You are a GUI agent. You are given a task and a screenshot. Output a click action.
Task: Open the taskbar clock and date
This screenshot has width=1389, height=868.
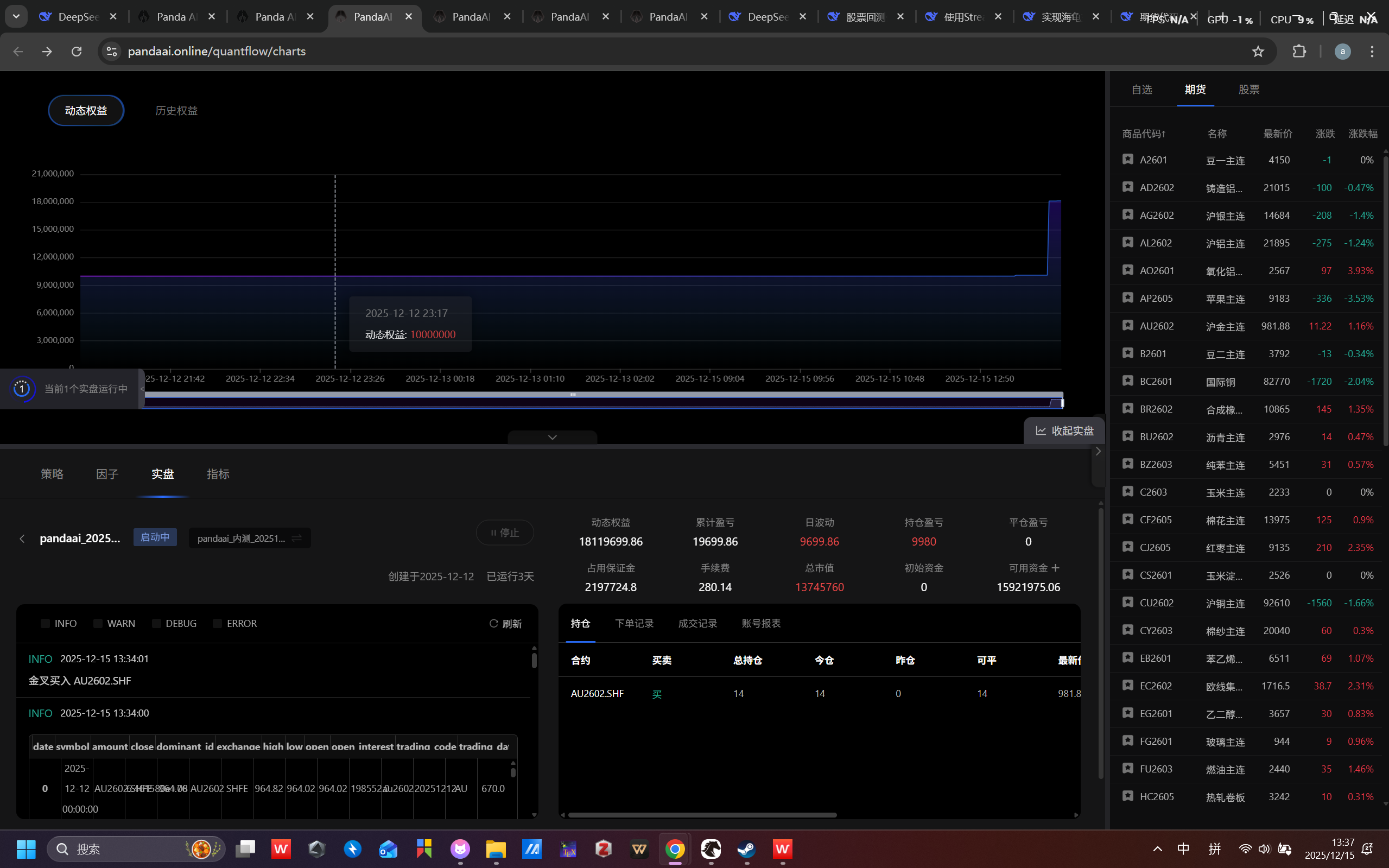[1329, 848]
